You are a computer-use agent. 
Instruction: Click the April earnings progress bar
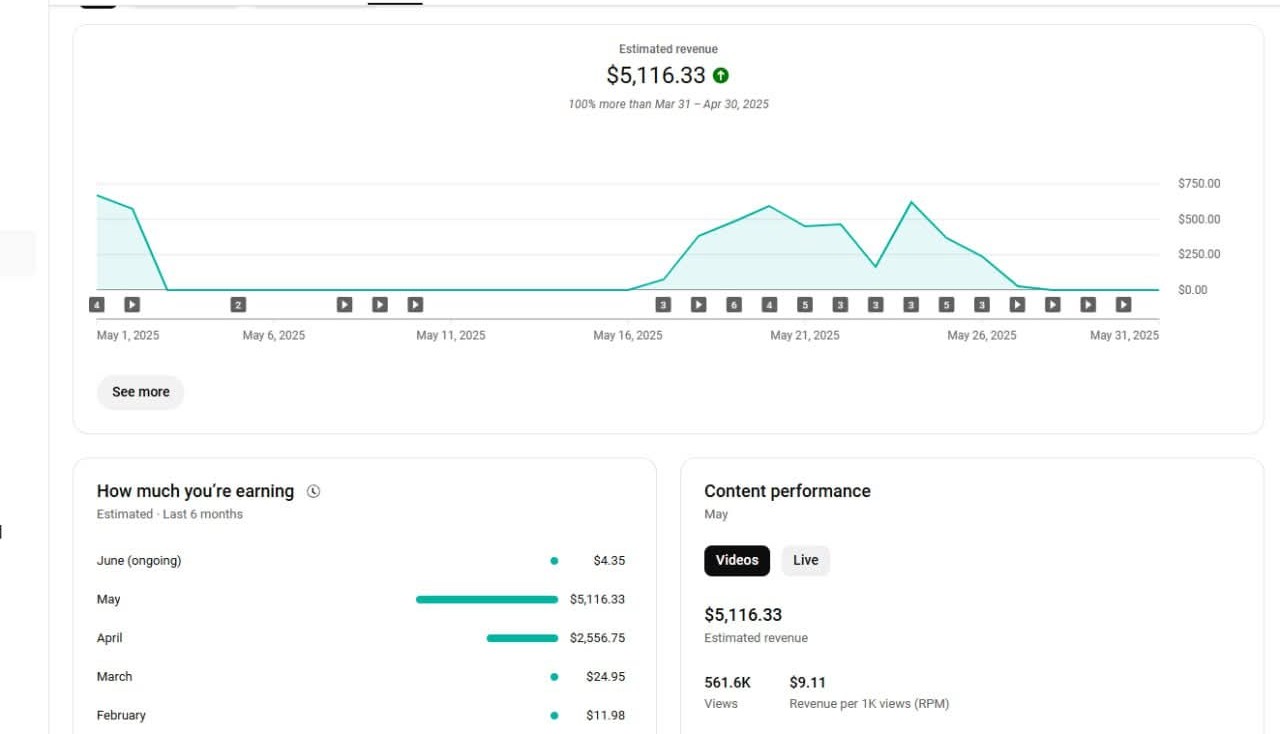pos(521,638)
